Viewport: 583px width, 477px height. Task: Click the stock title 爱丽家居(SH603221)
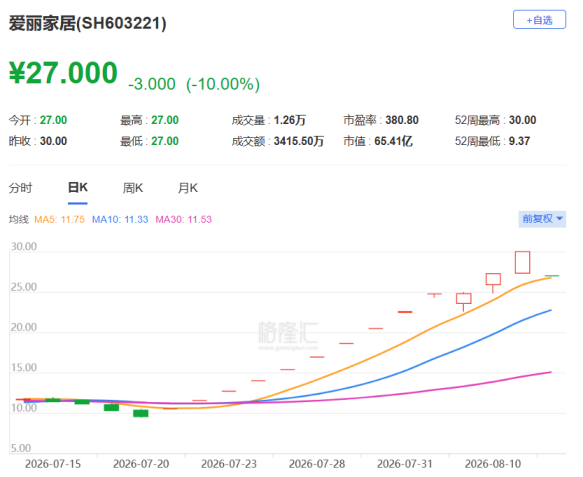coord(87,23)
